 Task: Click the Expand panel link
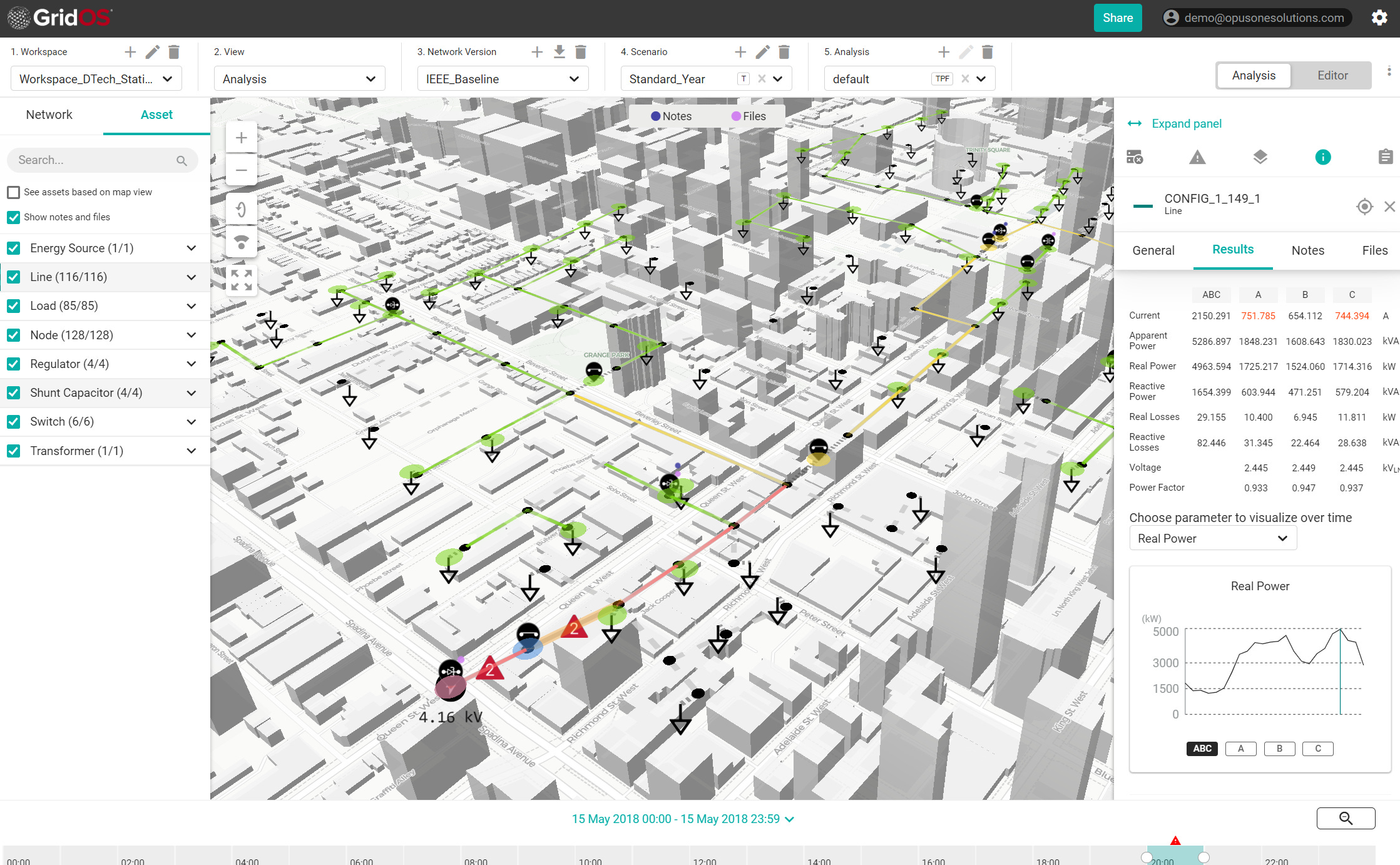coord(1186,123)
